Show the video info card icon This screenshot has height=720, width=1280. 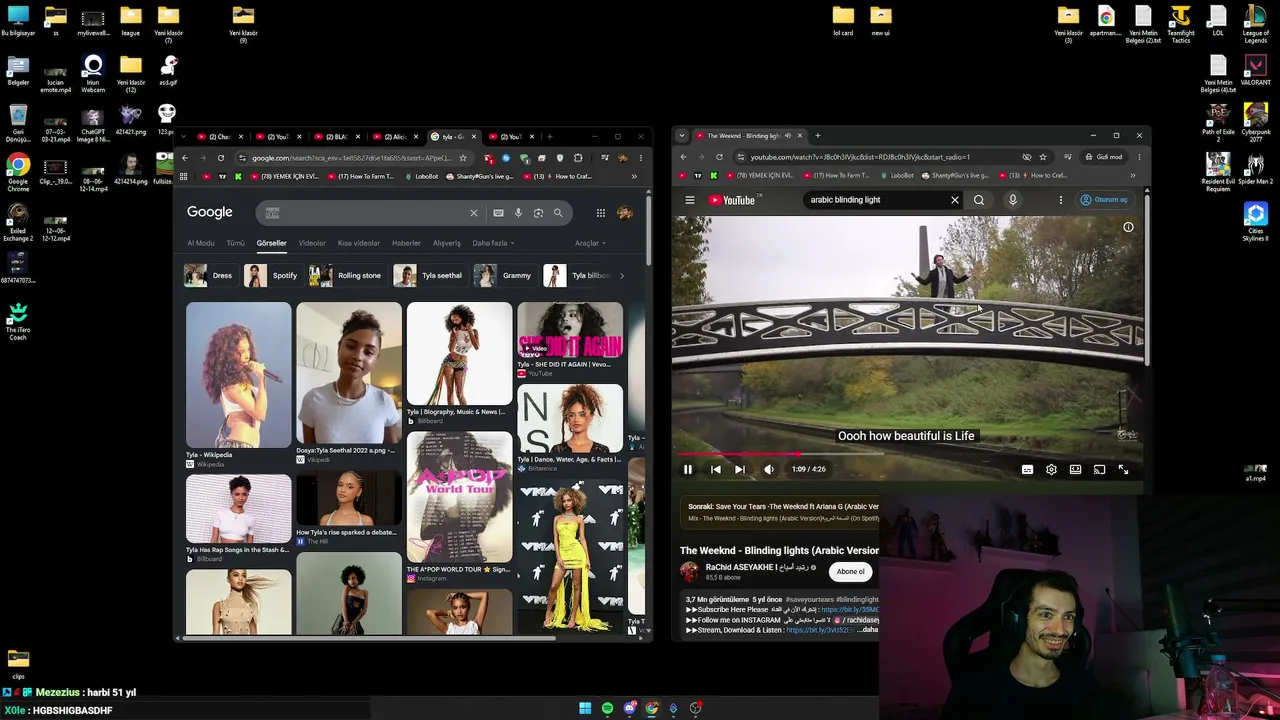[x=1128, y=227]
